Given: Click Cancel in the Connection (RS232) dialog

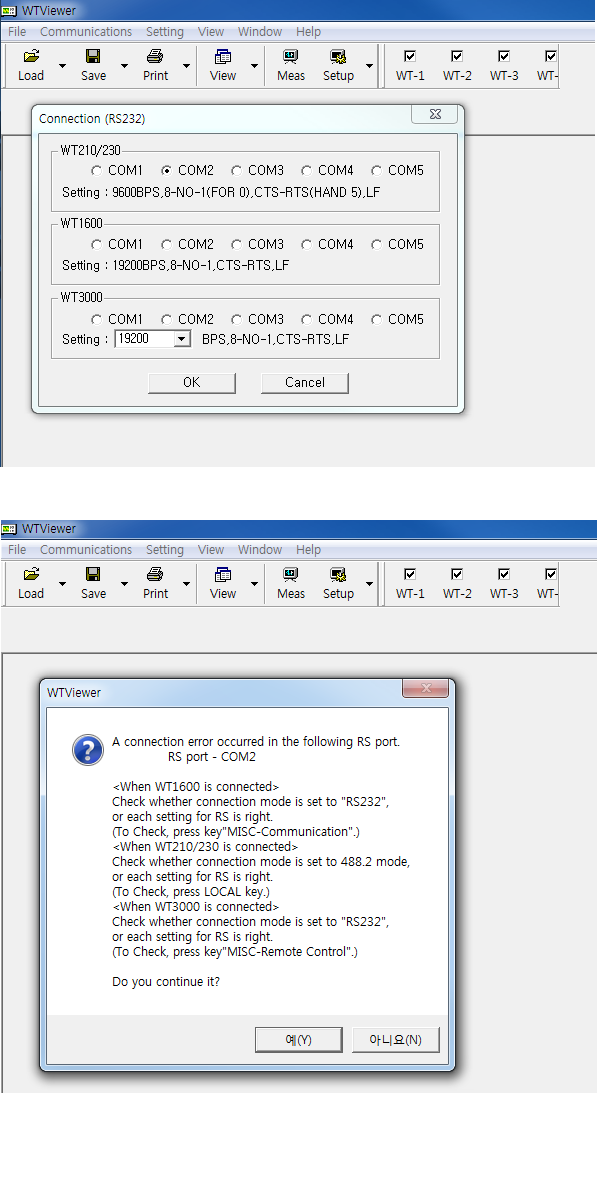Looking at the screenshot, I should point(305,382).
